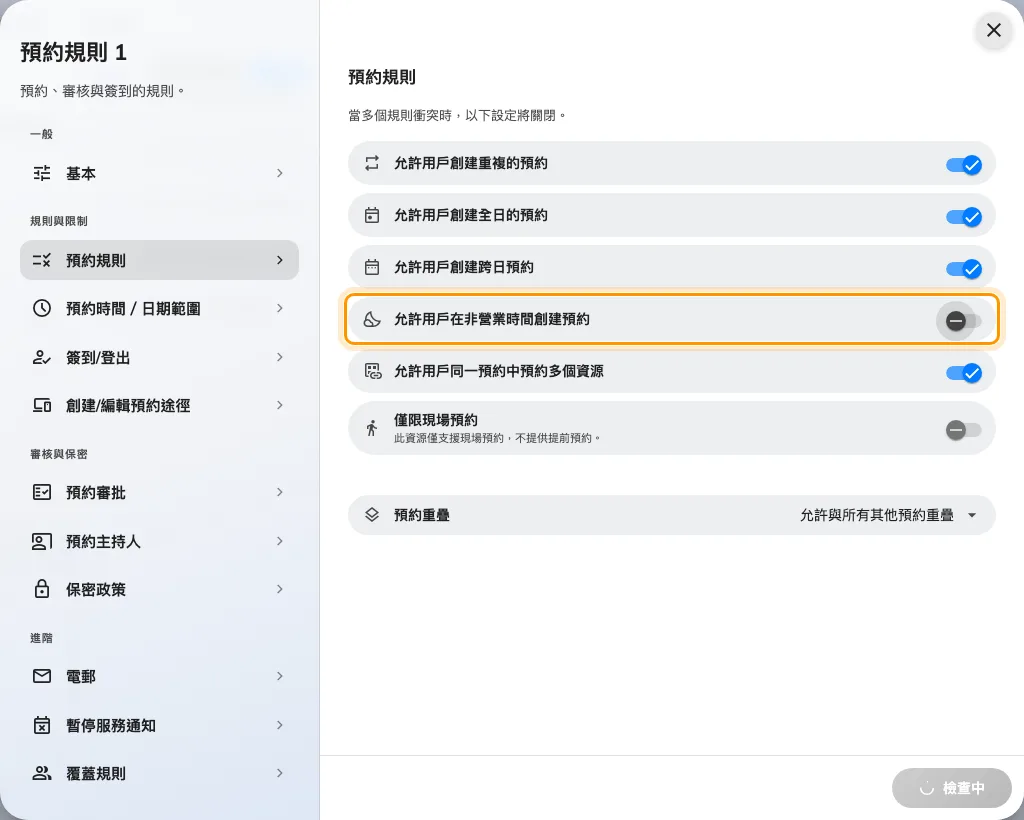Click the 預約規則 1 heading
The height and width of the screenshot is (820, 1024).
73,52
